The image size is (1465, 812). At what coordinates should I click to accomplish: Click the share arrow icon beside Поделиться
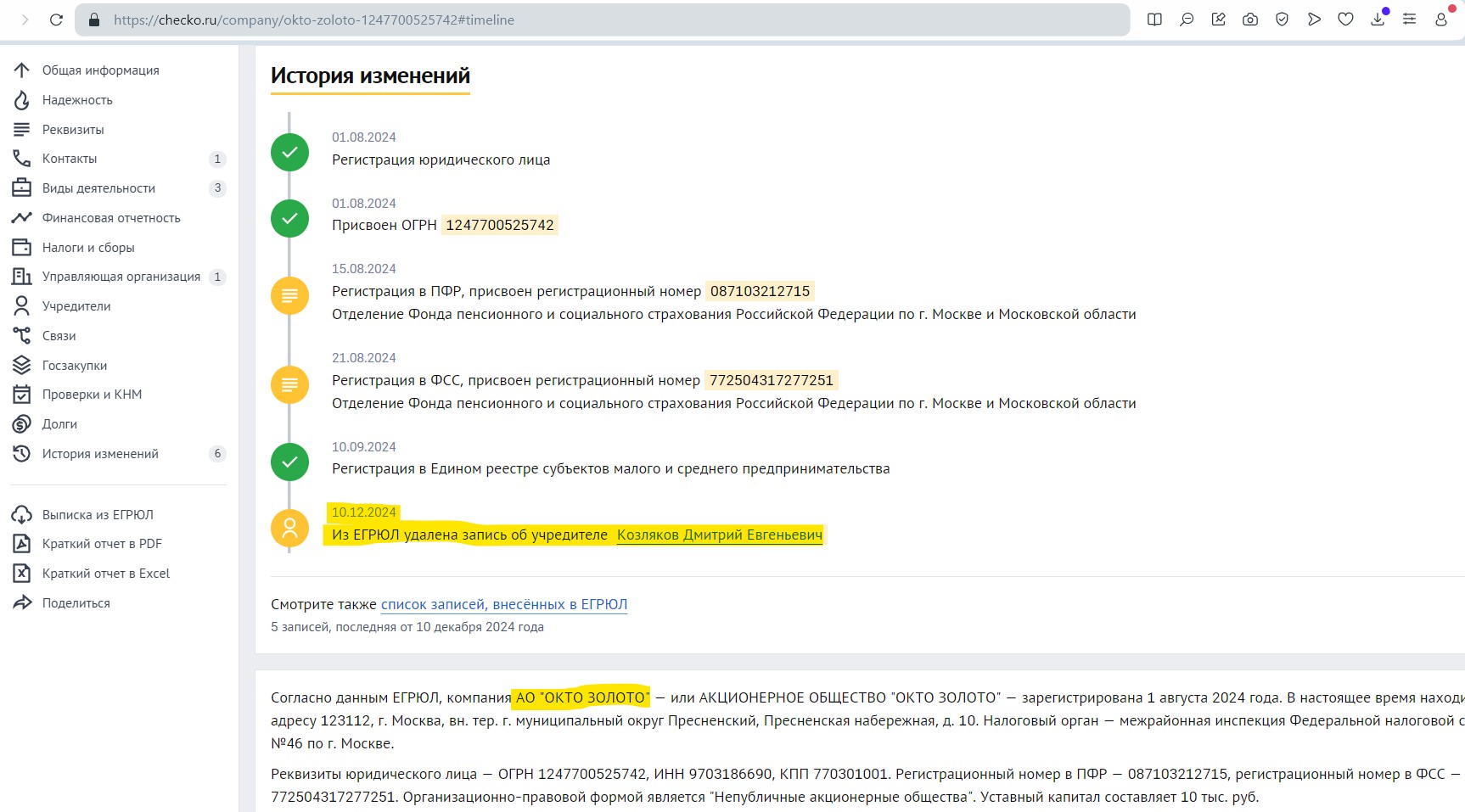pos(21,603)
